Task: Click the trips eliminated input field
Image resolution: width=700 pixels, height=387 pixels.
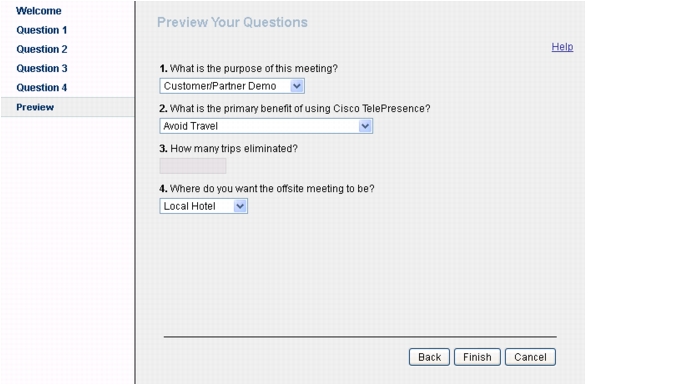Action: 193,166
